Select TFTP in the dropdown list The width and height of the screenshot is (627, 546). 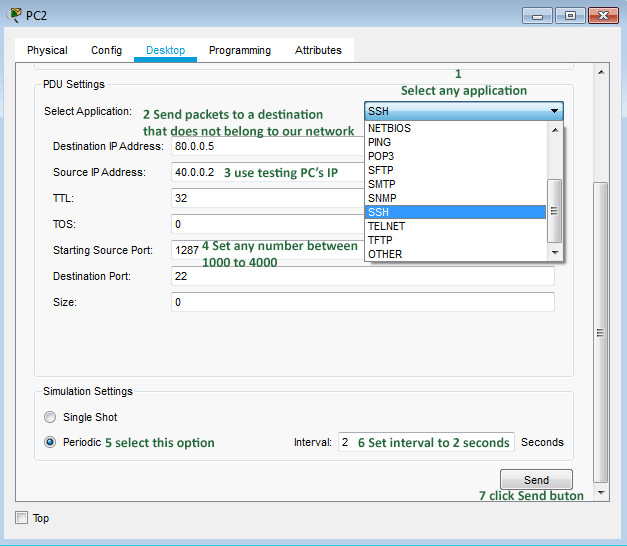point(455,240)
